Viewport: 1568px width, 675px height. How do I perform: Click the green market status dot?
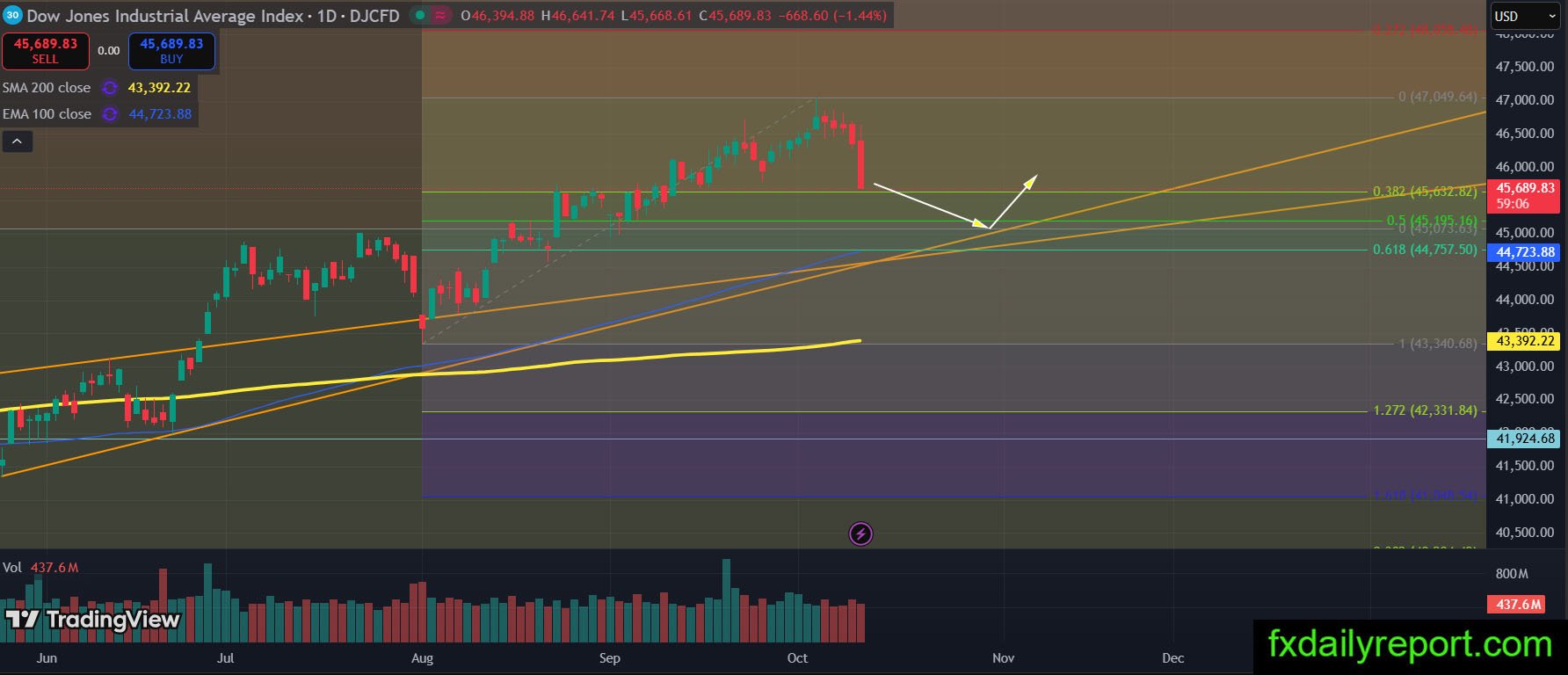pyautogui.click(x=420, y=16)
